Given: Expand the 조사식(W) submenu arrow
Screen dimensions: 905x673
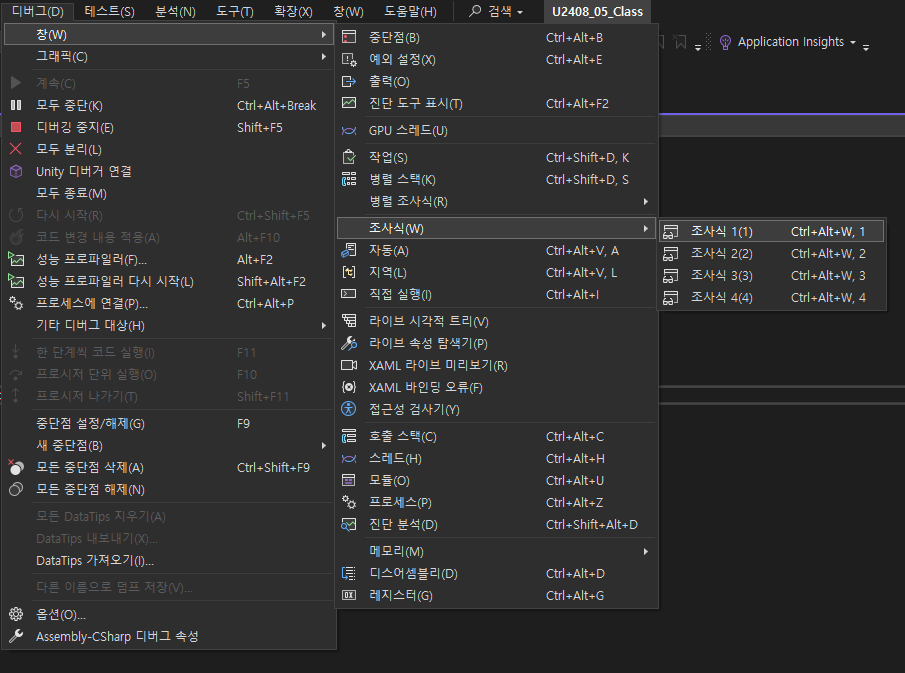Looking at the screenshot, I should (645, 229).
